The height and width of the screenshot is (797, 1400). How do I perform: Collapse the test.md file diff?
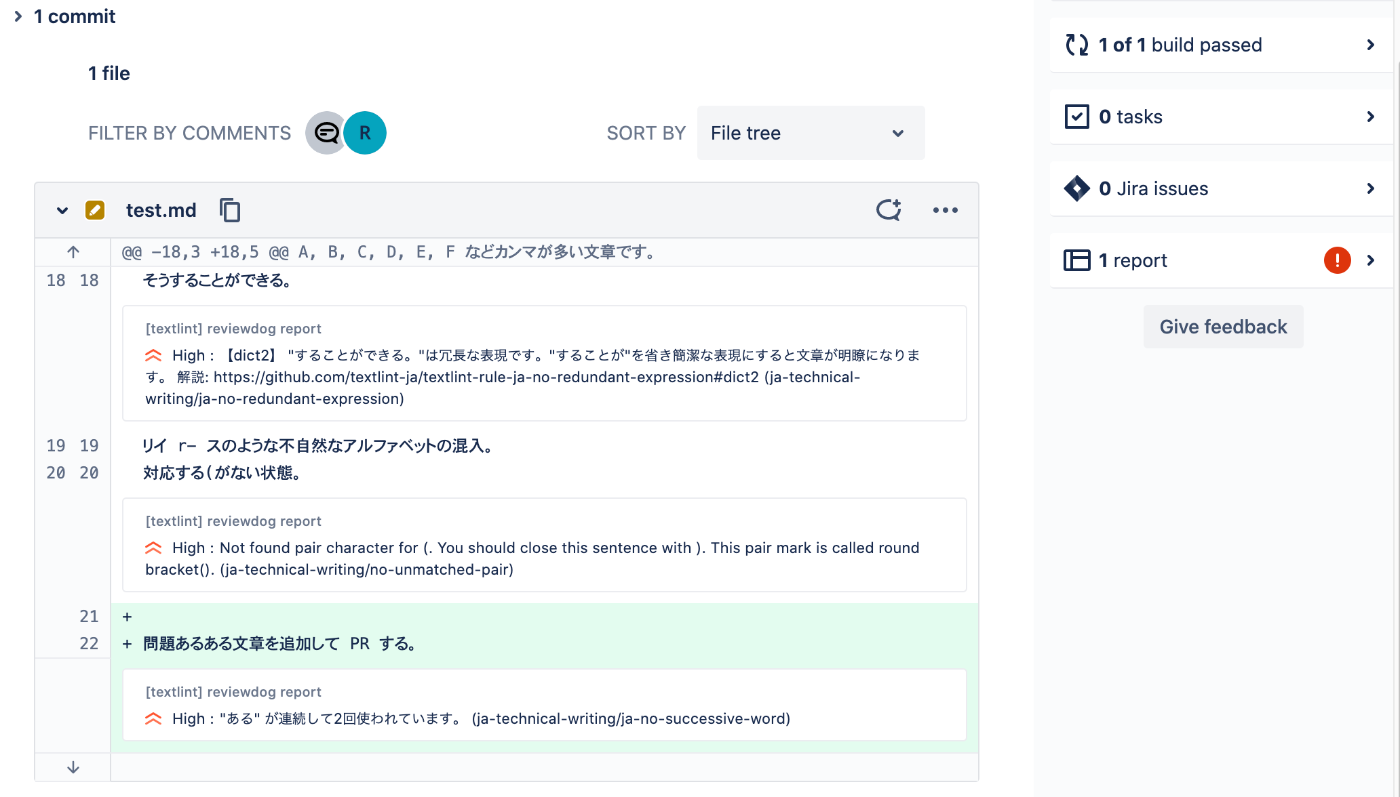click(62, 211)
